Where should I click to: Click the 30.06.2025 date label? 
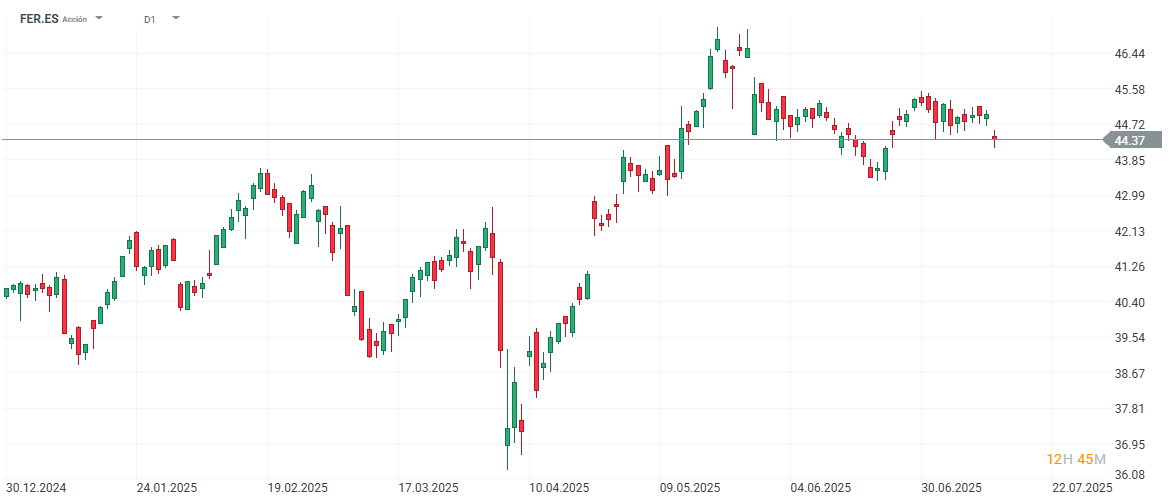pyautogui.click(x=952, y=488)
